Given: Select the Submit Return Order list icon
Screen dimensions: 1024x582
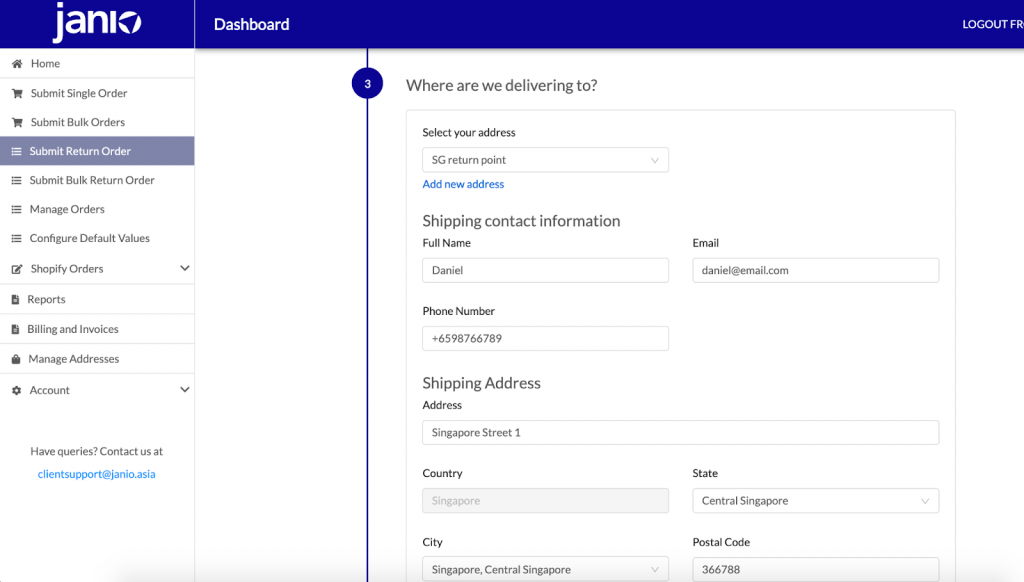Looking at the screenshot, I should click(16, 150).
